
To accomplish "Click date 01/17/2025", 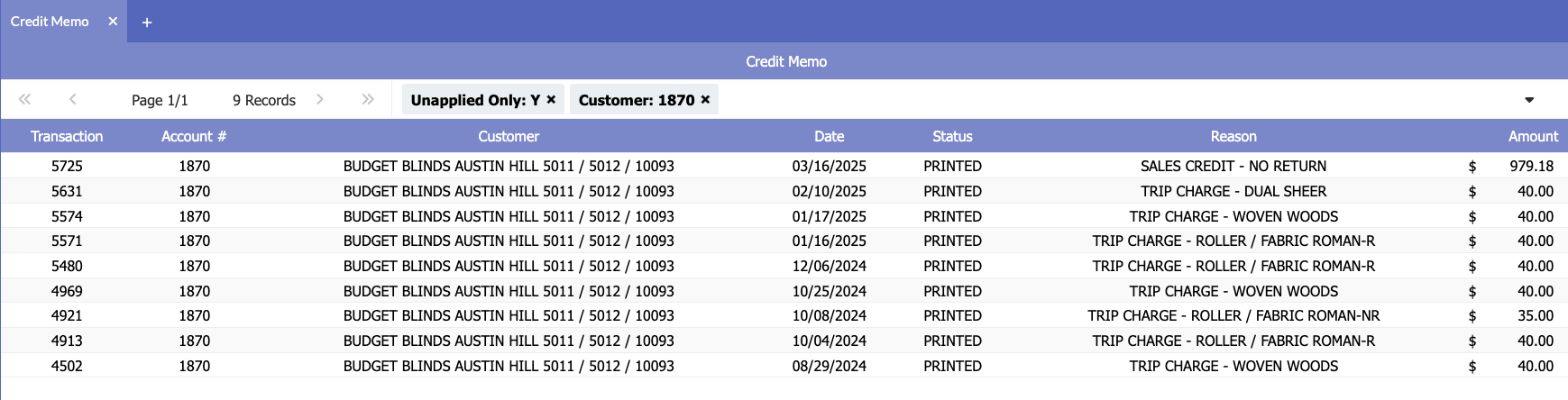I will [830, 216].
